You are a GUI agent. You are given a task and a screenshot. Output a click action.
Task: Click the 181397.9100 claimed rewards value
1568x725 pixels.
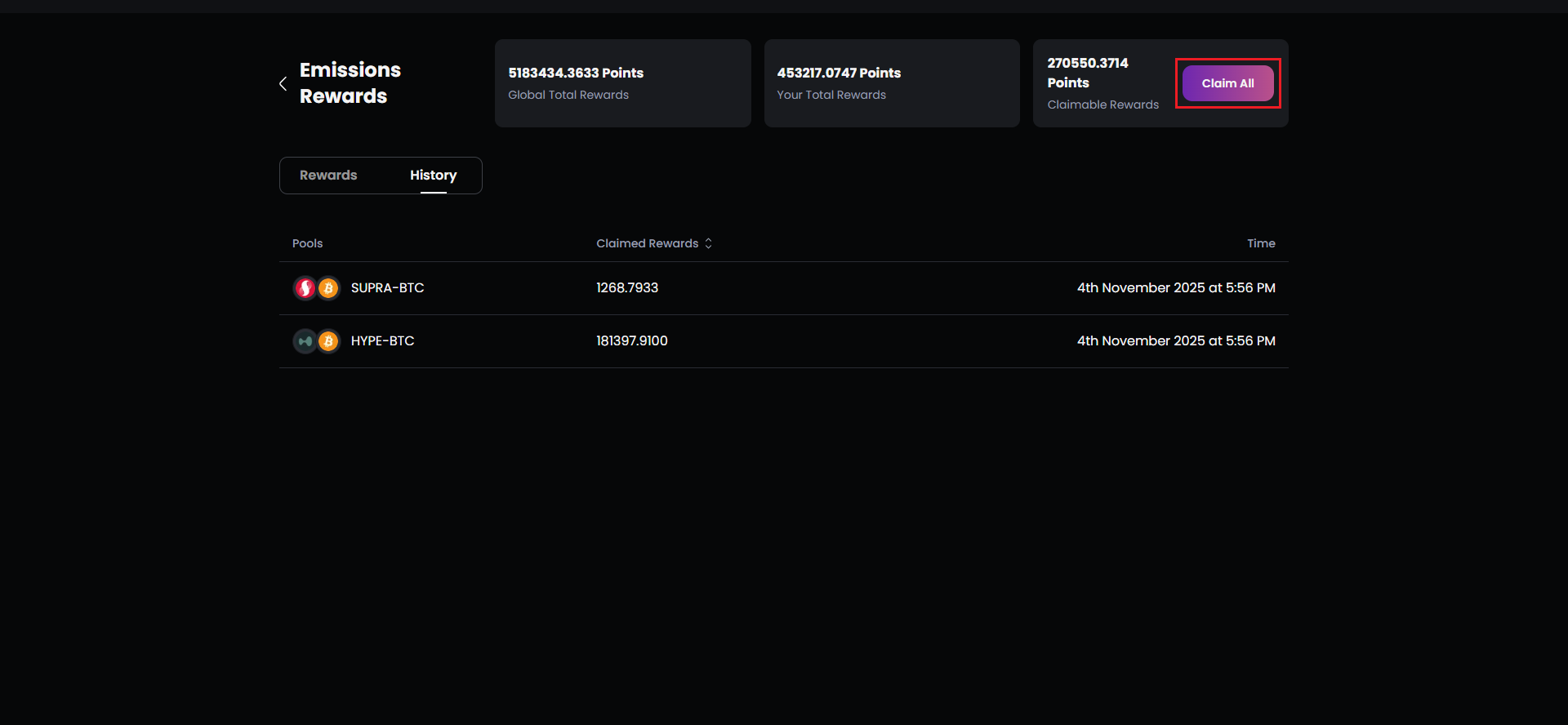631,341
